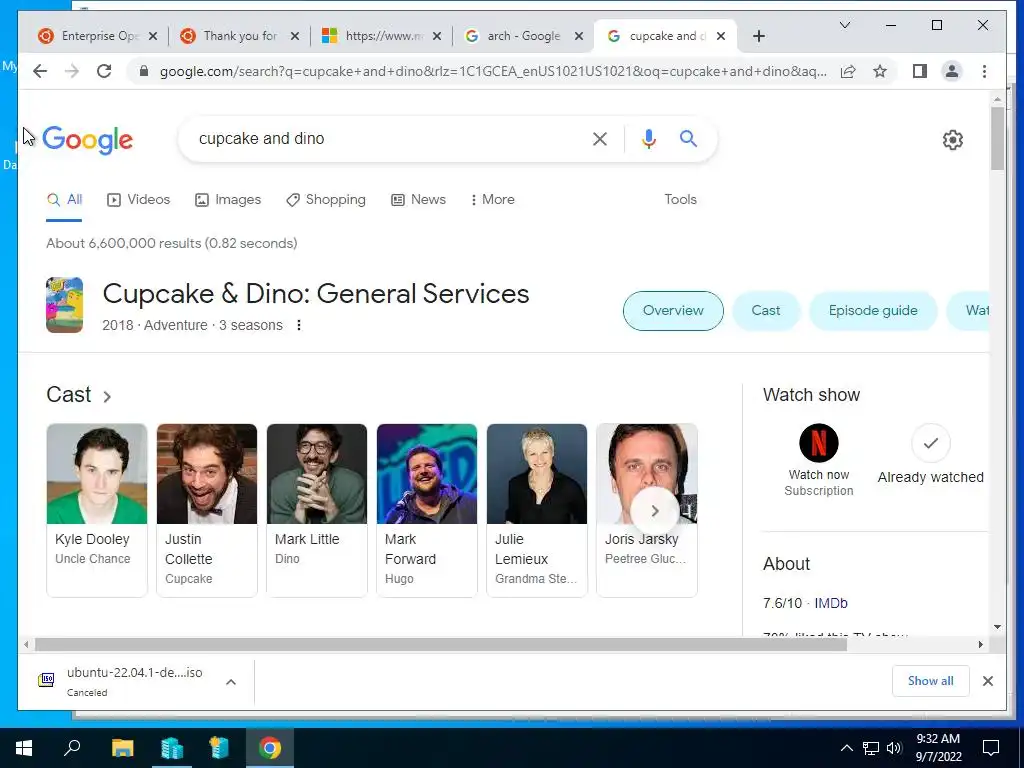Click the Chrome address bar URL
This screenshot has height=768, width=1024.
(493, 71)
